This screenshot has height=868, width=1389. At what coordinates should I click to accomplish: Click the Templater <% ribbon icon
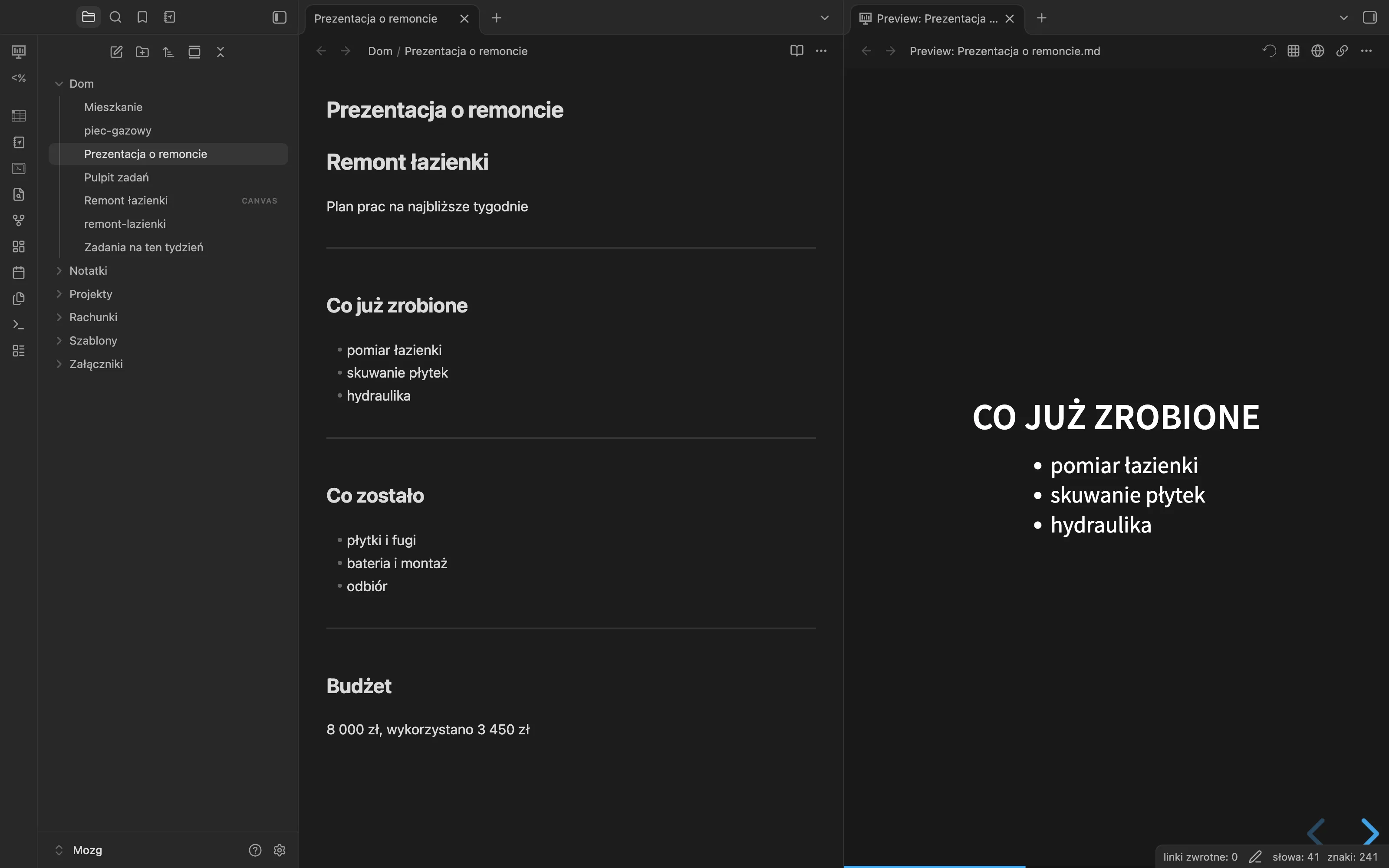(x=18, y=78)
